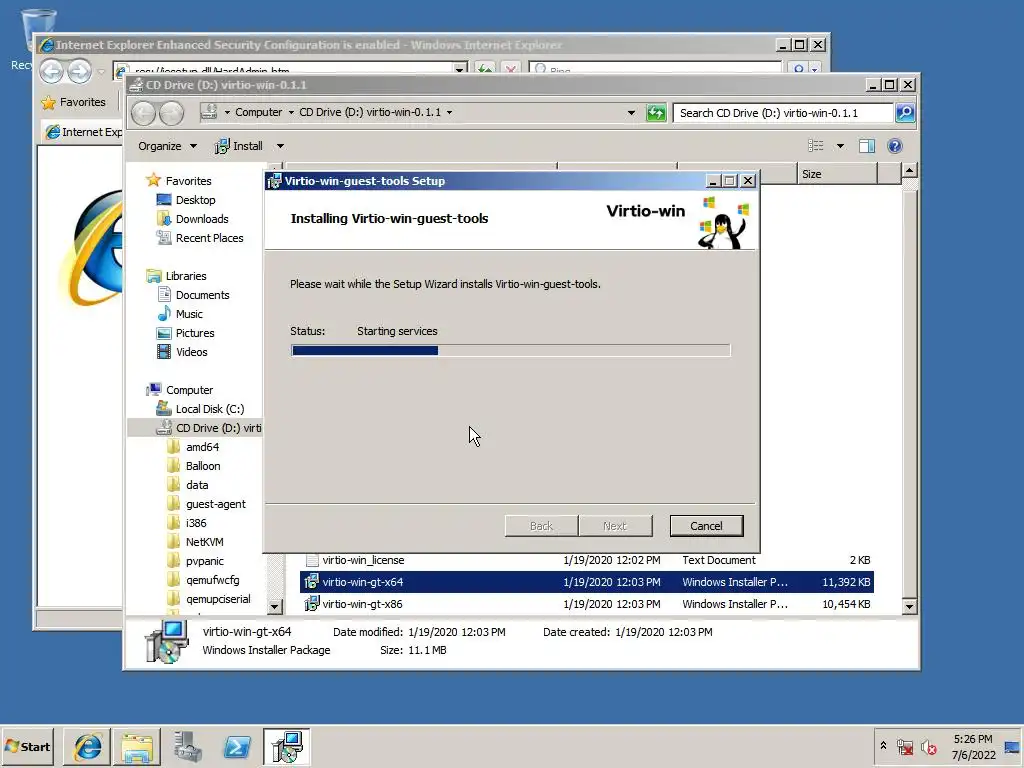
Task: Refresh the CD Drive folder view
Action: pyautogui.click(x=656, y=113)
